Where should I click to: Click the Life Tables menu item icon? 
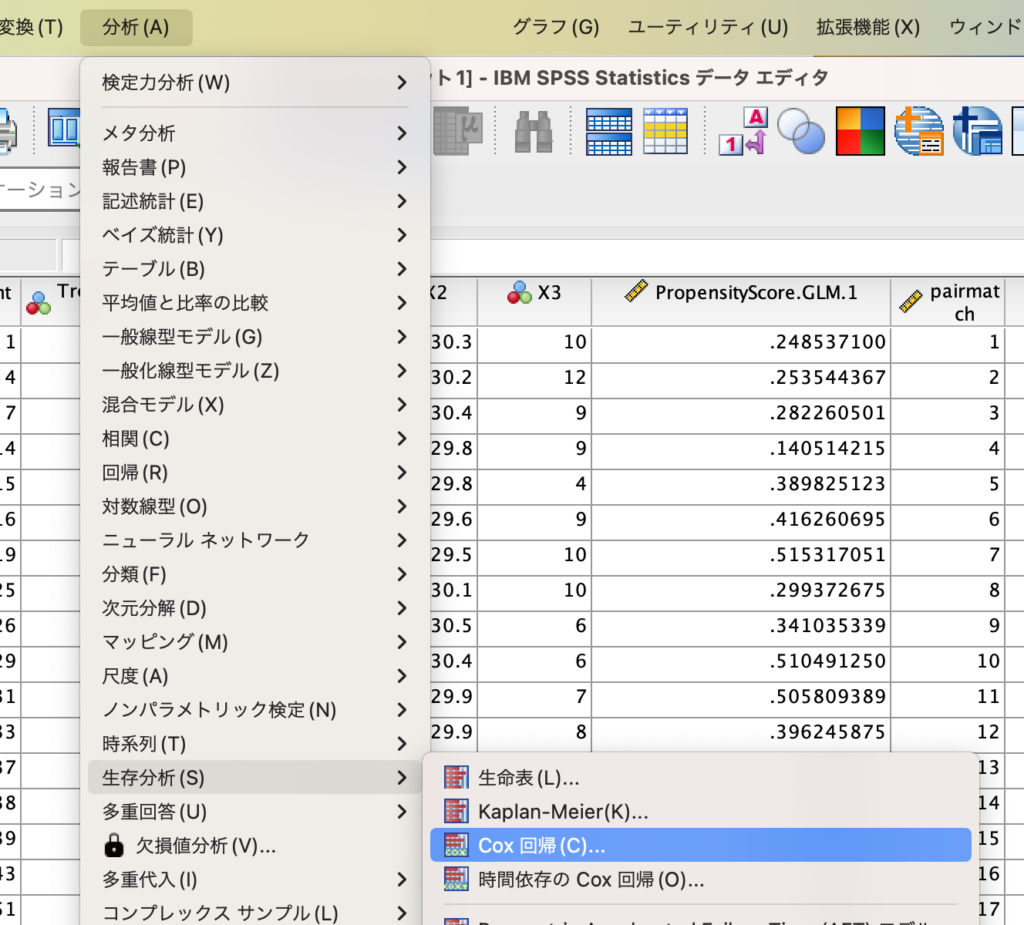pyautogui.click(x=456, y=777)
